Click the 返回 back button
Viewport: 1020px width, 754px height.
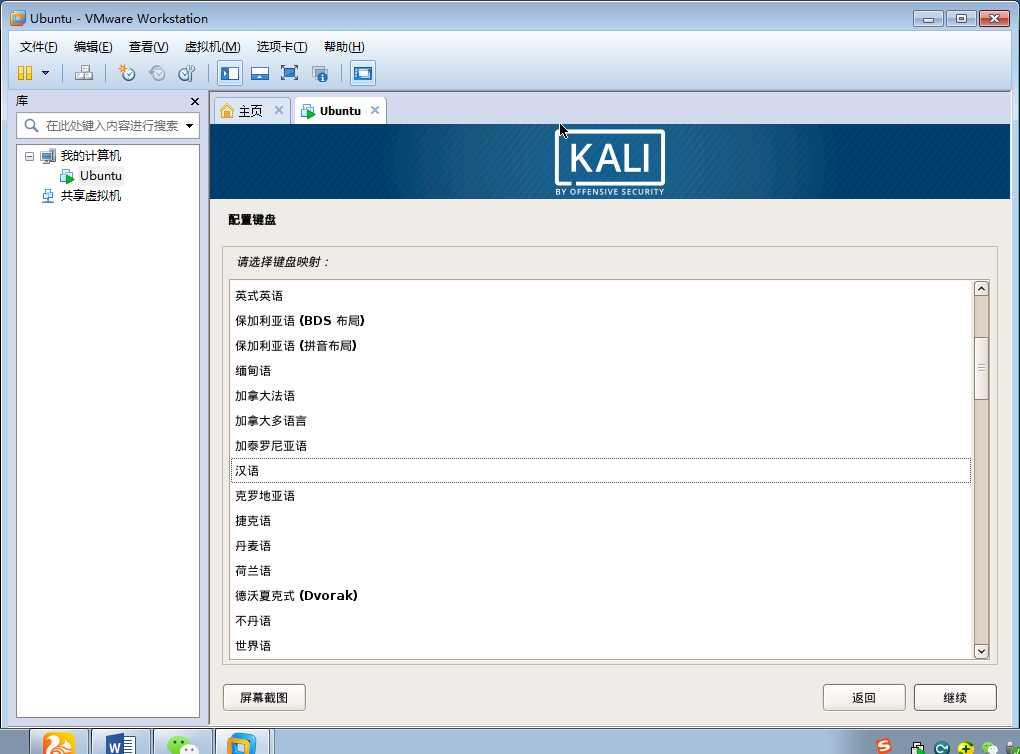864,697
